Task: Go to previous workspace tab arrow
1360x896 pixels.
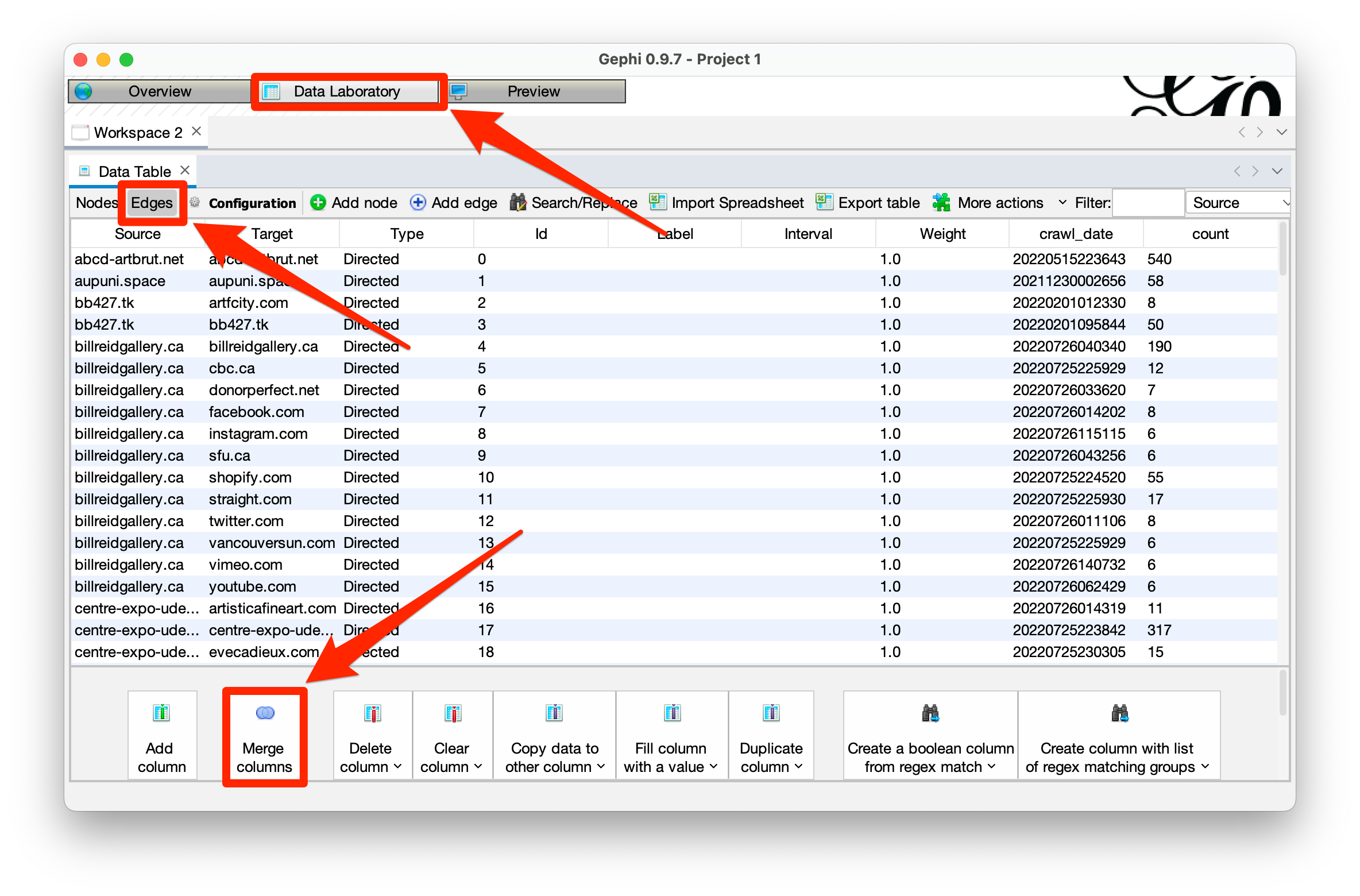Action: pyautogui.click(x=1242, y=132)
